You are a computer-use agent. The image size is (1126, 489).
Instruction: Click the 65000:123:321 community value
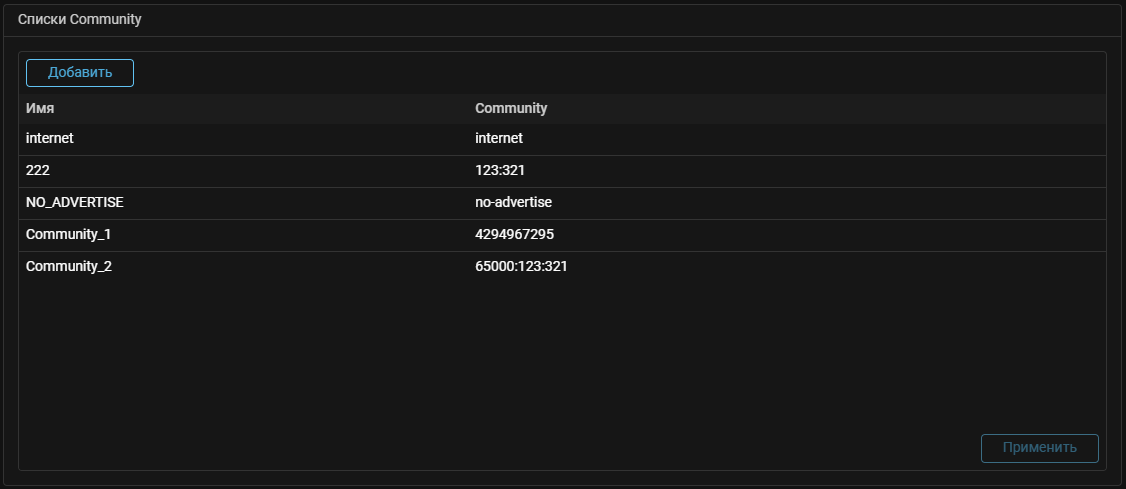coord(522,267)
